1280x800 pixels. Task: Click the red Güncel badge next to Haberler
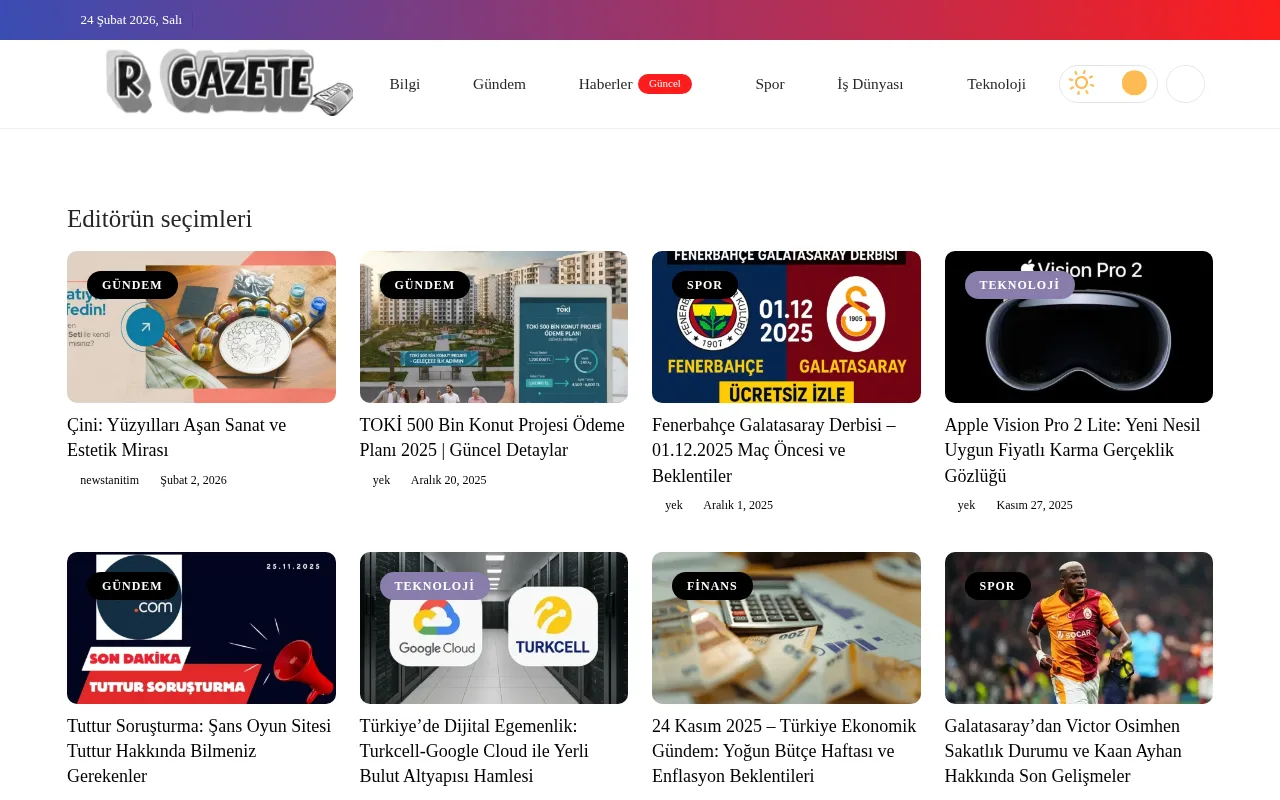tap(664, 84)
